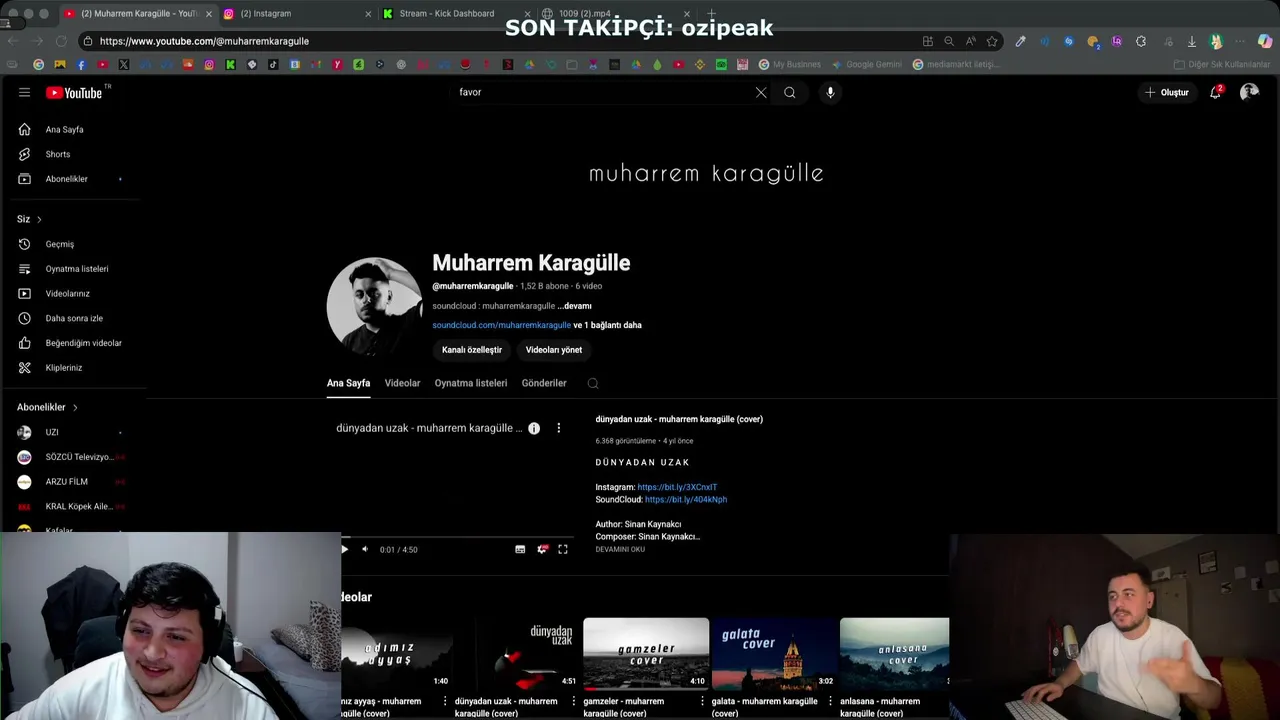The height and width of the screenshot is (720, 1280).
Task: Open the Instagram bit.ly link
Action: tap(677, 487)
